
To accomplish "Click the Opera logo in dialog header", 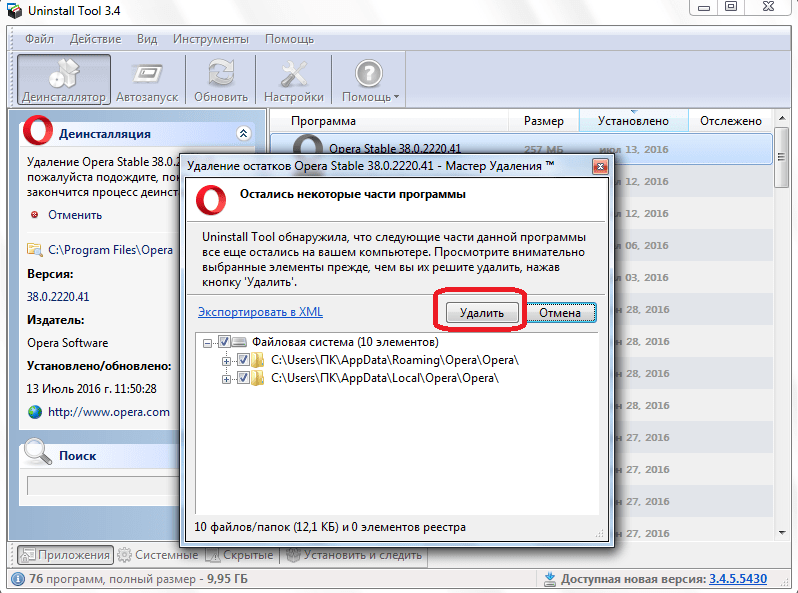I will click(x=210, y=200).
